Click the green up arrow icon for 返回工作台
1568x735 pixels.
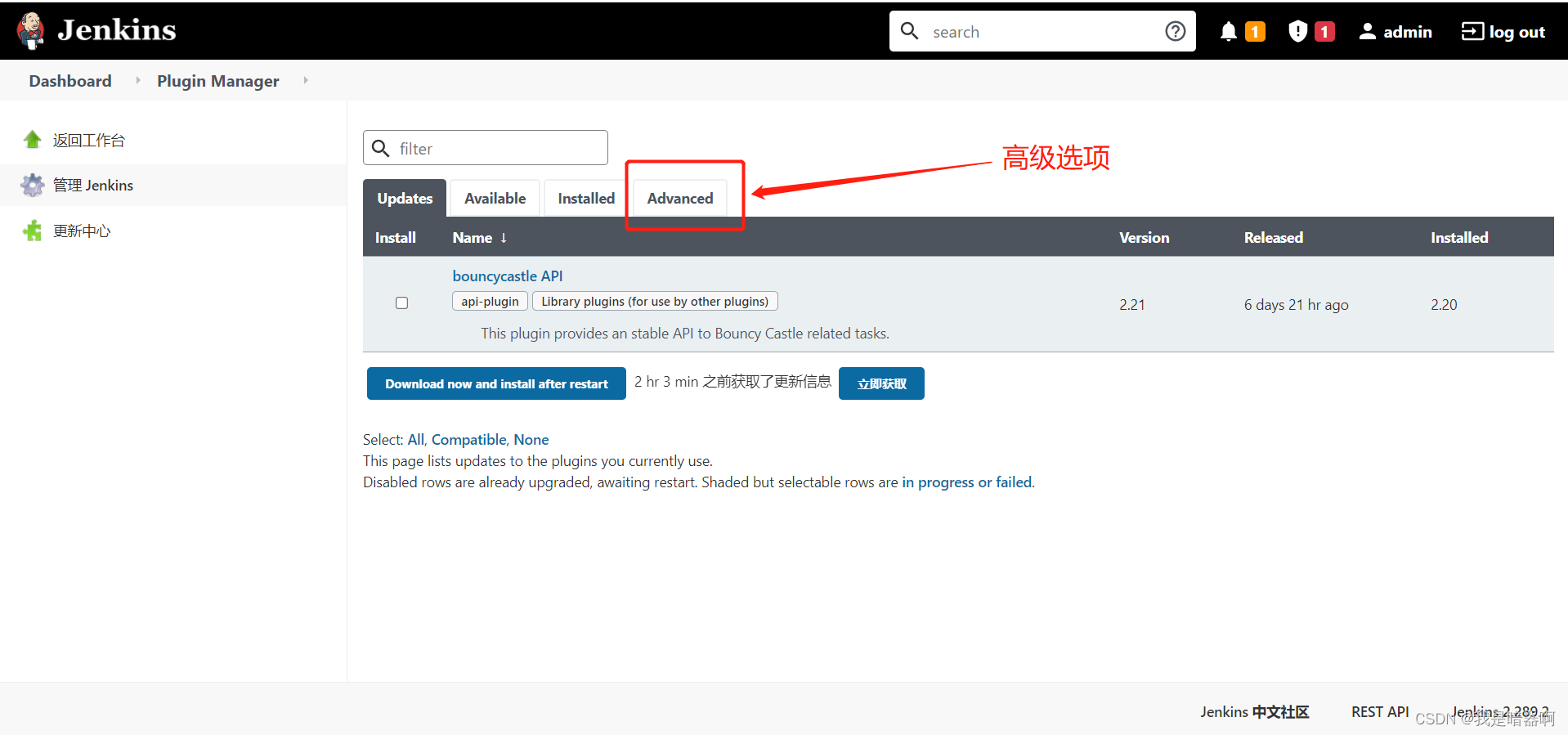33,140
